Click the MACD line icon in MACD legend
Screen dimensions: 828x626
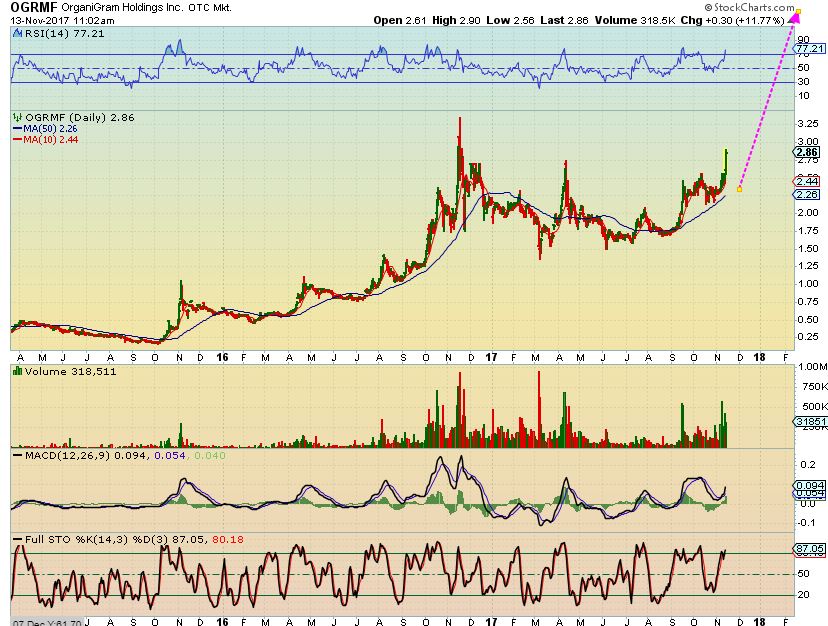pyautogui.click(x=16, y=457)
